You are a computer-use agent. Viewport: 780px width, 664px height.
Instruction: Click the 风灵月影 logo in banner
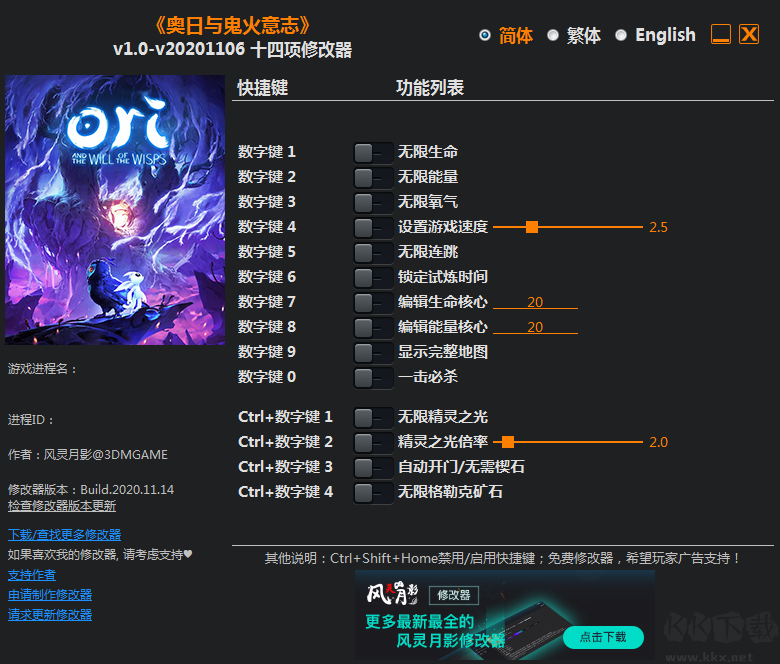click(392, 593)
